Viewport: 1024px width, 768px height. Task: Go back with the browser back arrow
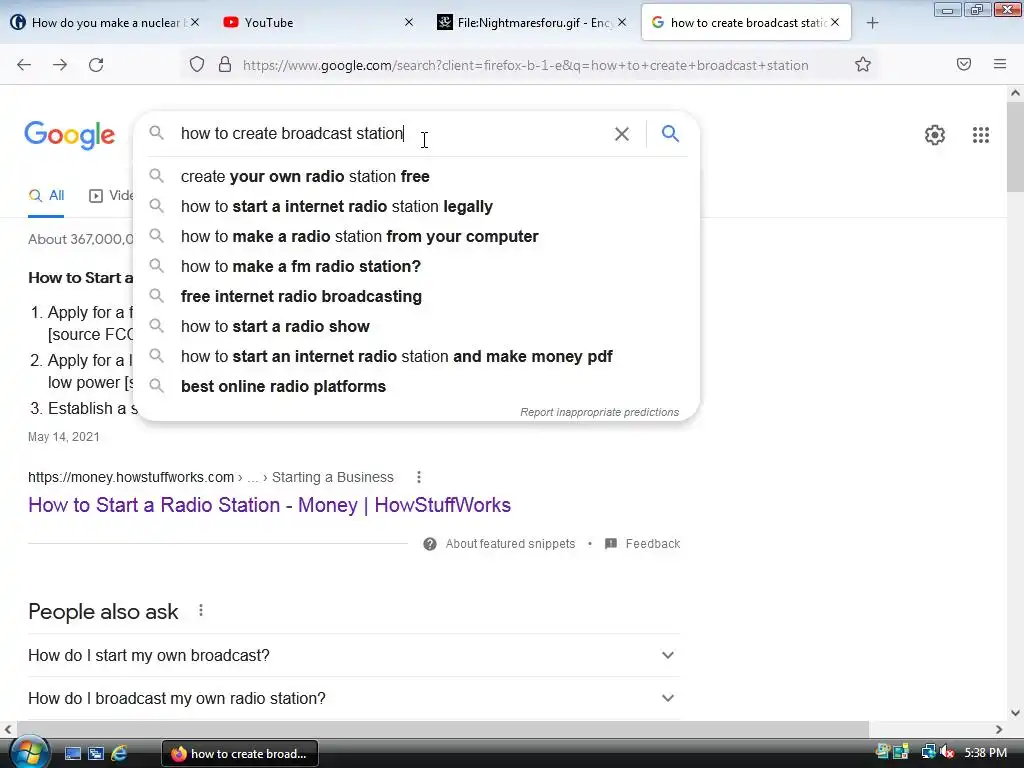[x=24, y=65]
